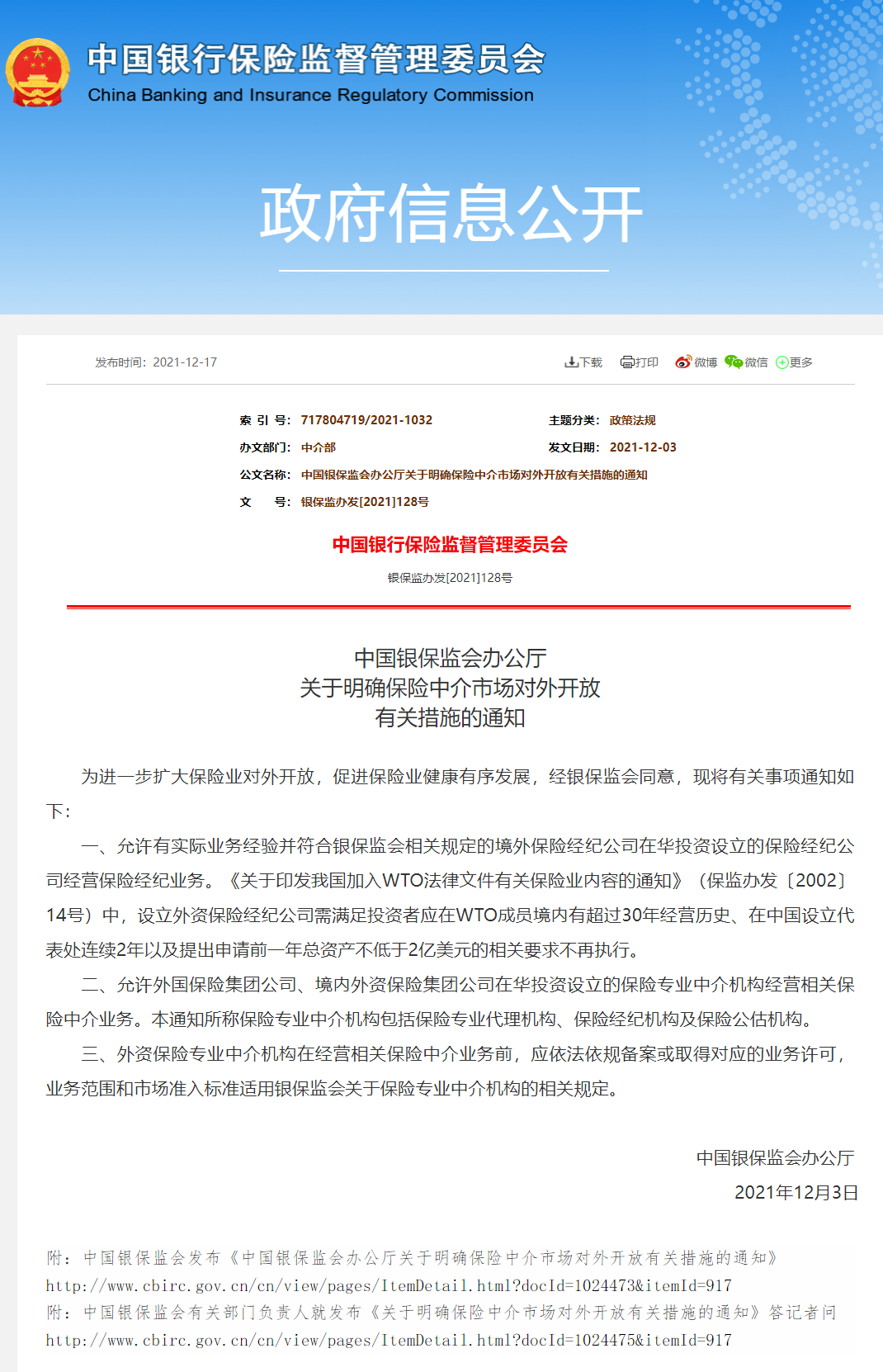Click the 政府信息公开 banner heading
Screen dimensions: 883x1372
point(451,215)
